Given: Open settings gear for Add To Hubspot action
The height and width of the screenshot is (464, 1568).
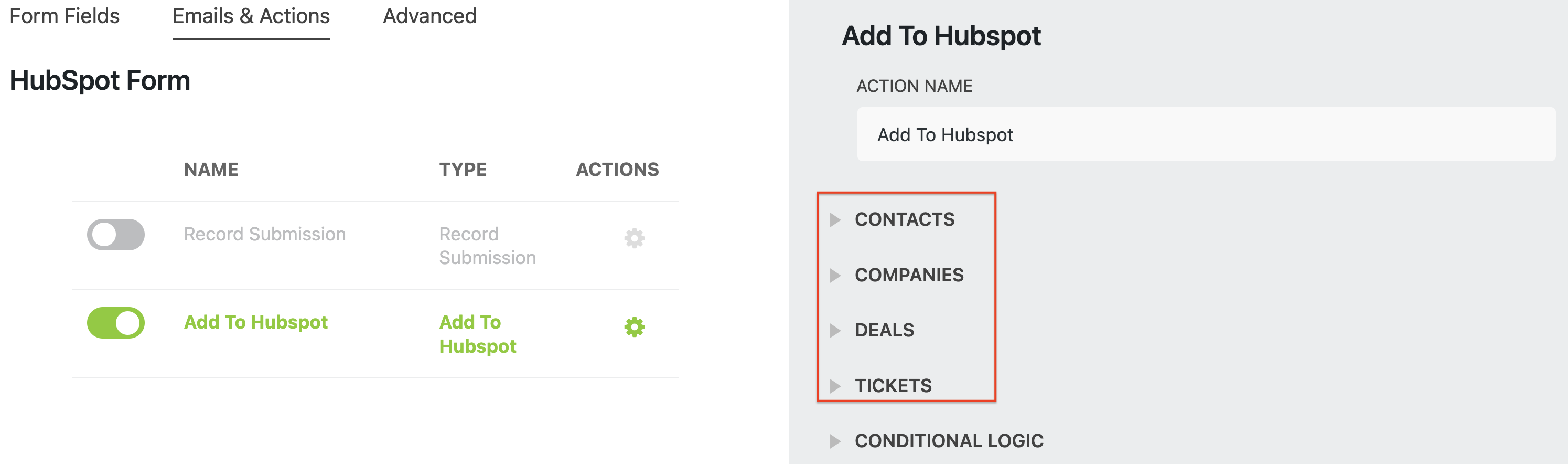Looking at the screenshot, I should (634, 327).
